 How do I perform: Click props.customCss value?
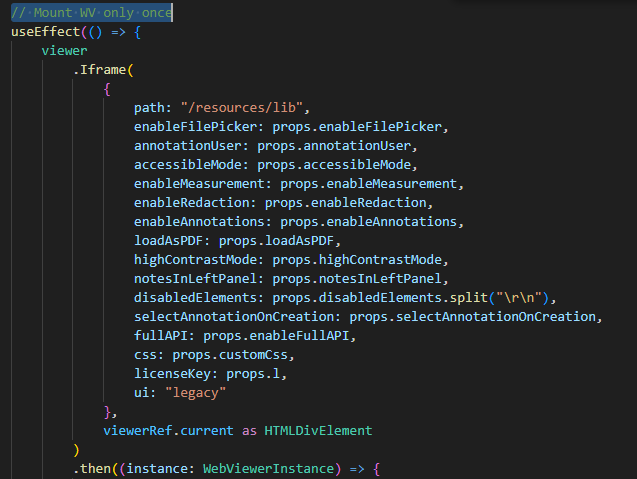pos(230,355)
